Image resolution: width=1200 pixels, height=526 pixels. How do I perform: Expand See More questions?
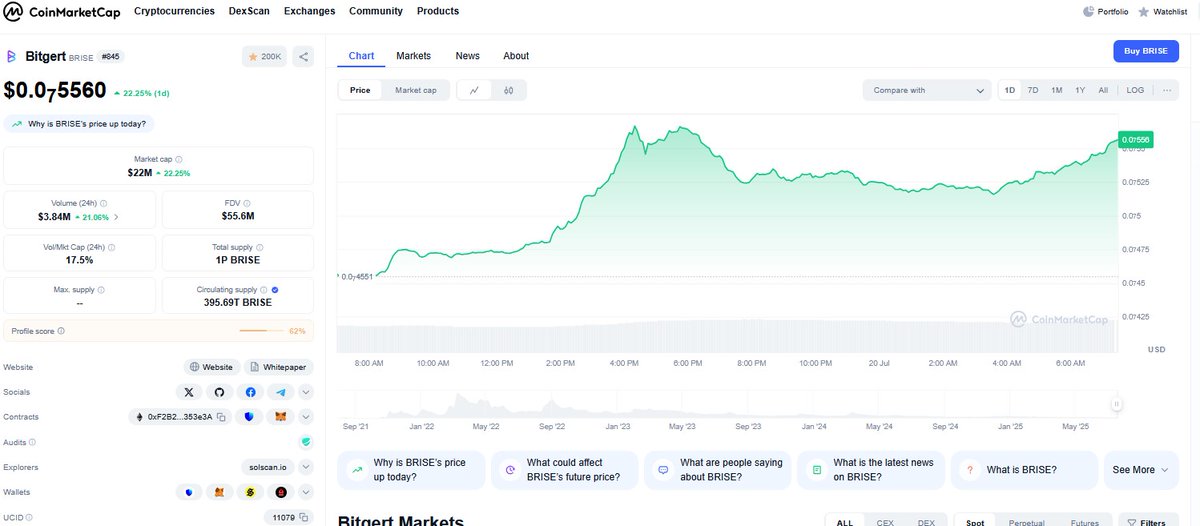[1141, 470]
